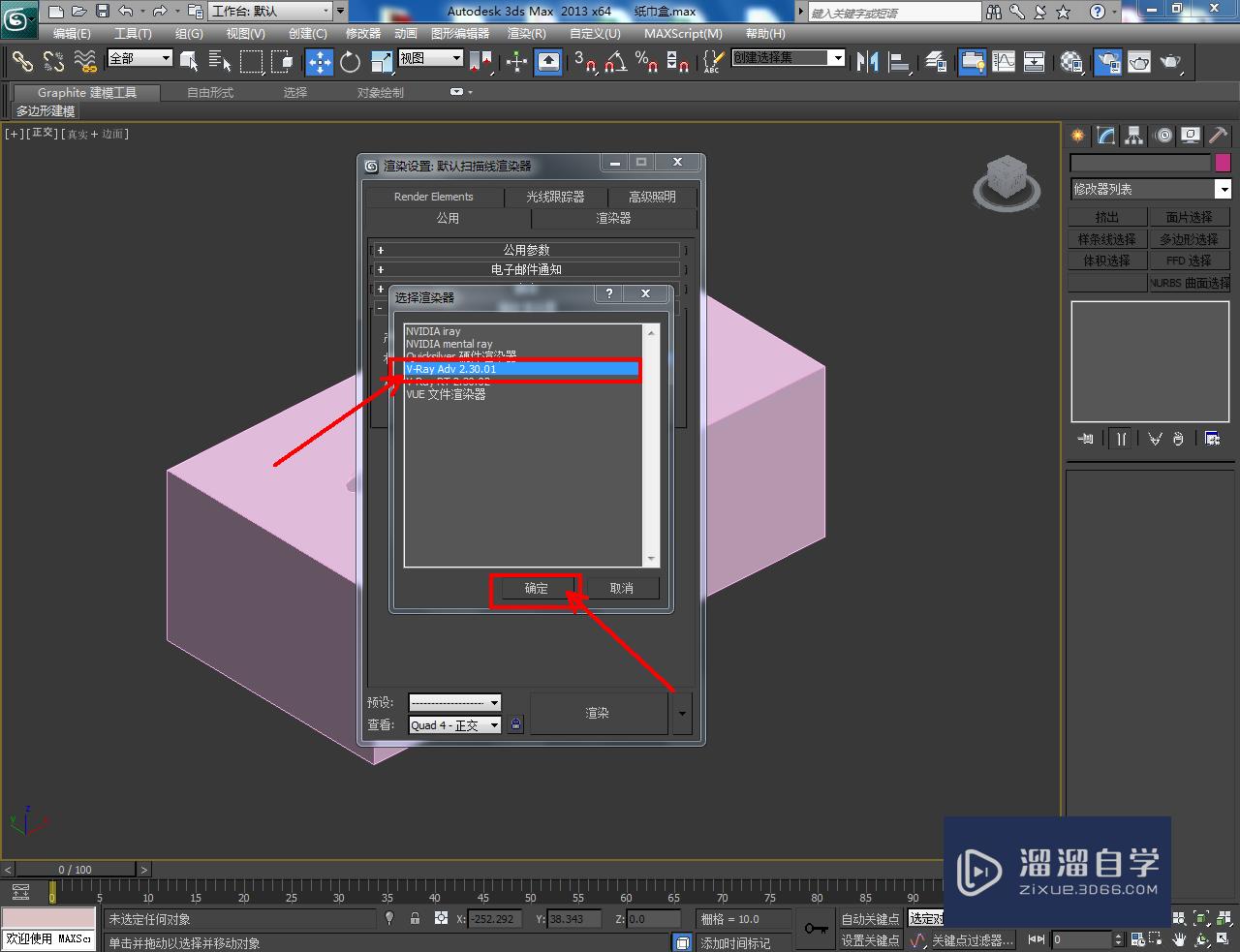The width and height of the screenshot is (1240, 952).
Task: Activate the Select and Rotate tool
Action: click(351, 62)
